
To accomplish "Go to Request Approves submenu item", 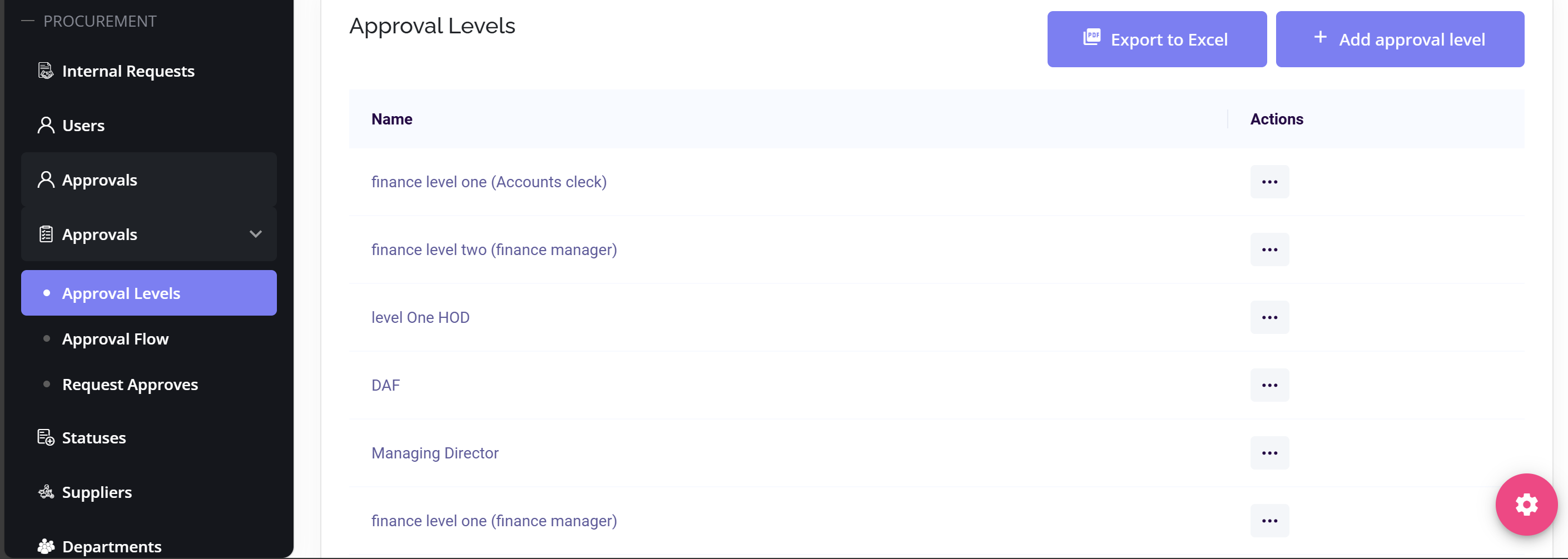I will 130,385.
